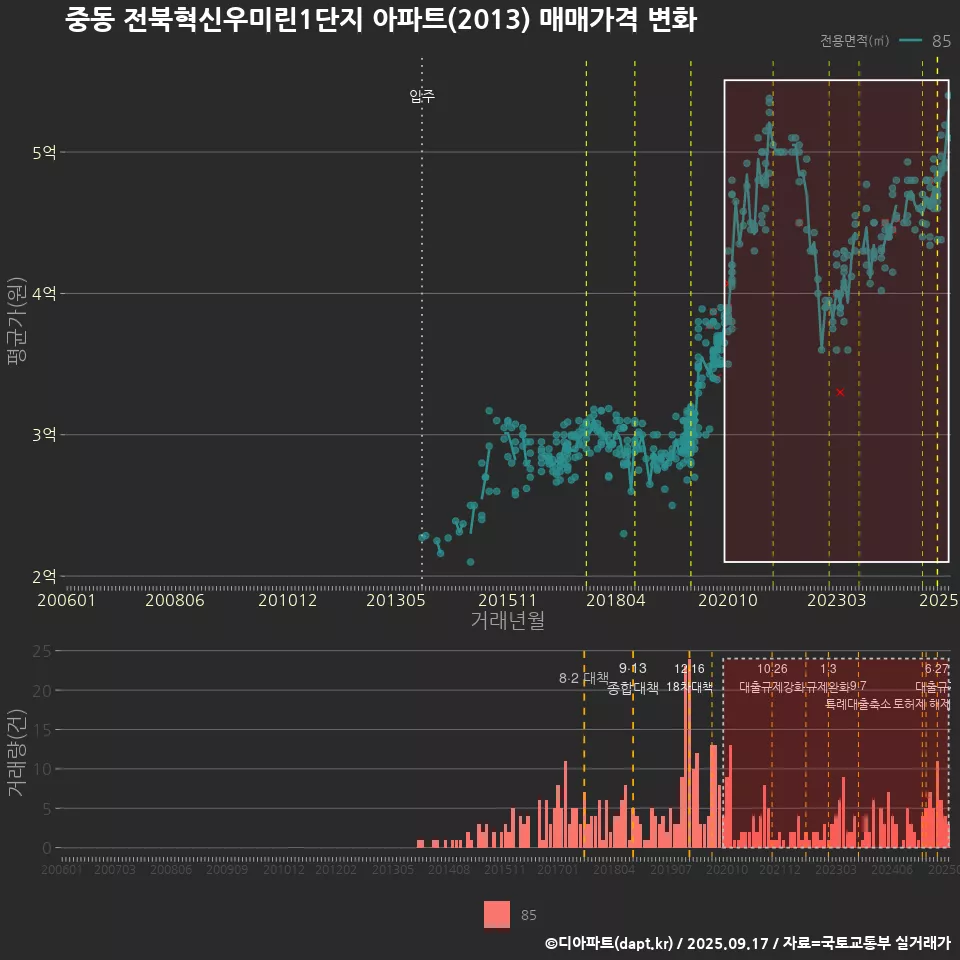
Task: Click the tallest volume bar near 12·16
Action: (689, 754)
